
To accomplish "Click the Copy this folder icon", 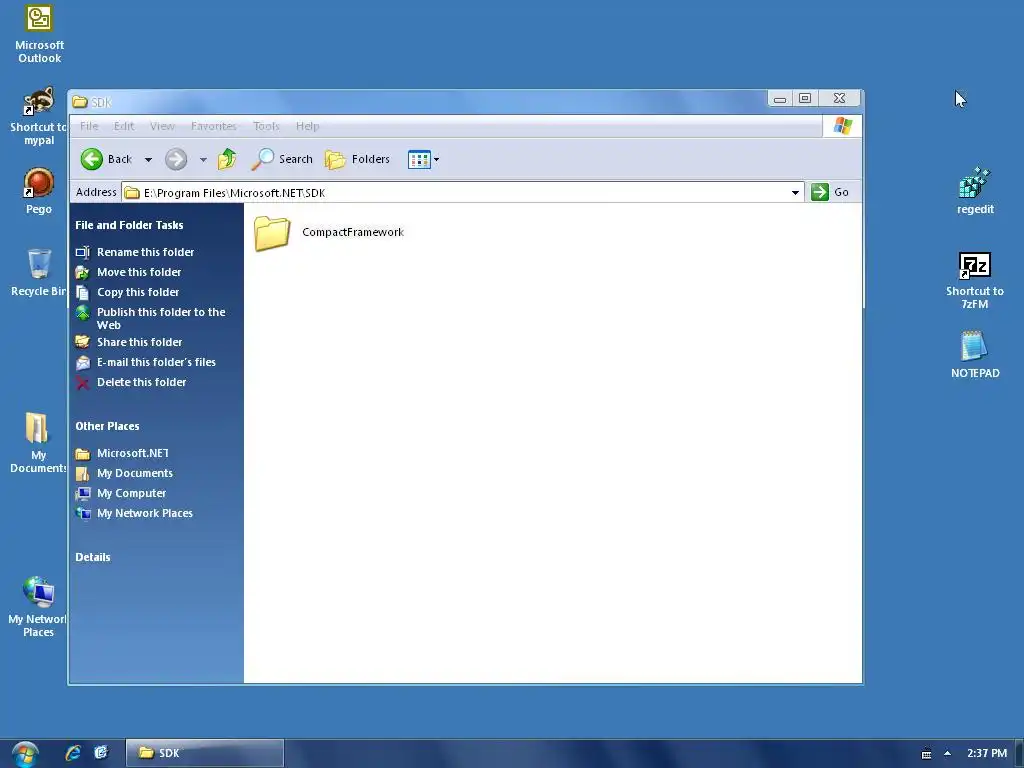I will [82, 293].
